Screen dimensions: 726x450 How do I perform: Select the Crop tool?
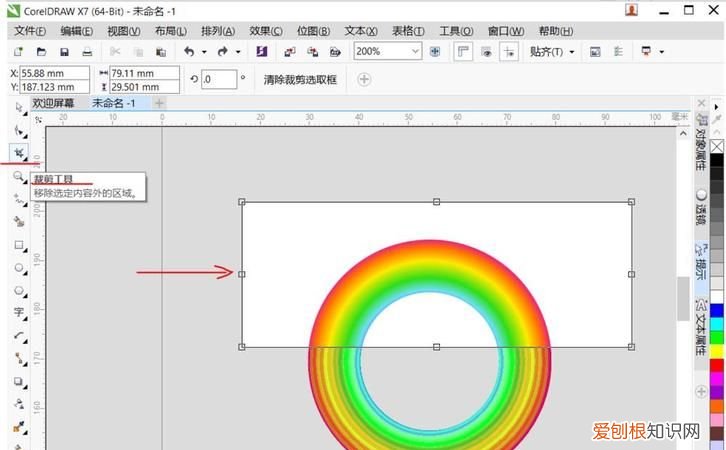click(x=19, y=154)
